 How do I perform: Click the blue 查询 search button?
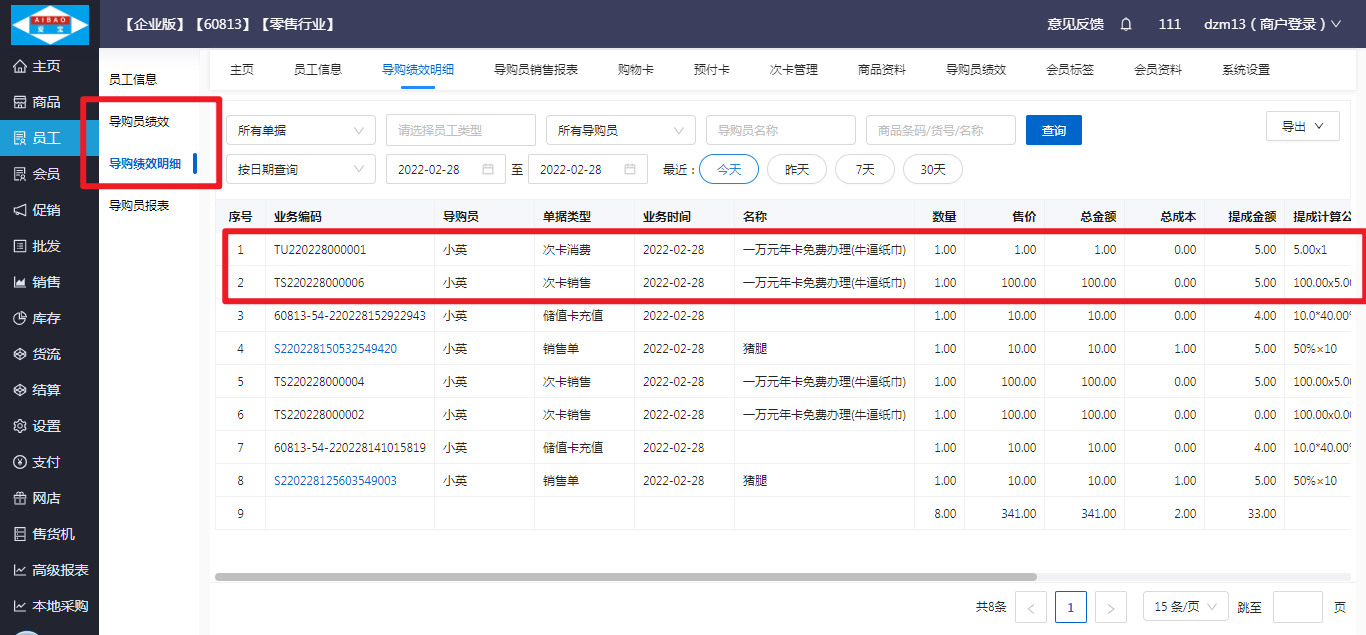(1053, 131)
